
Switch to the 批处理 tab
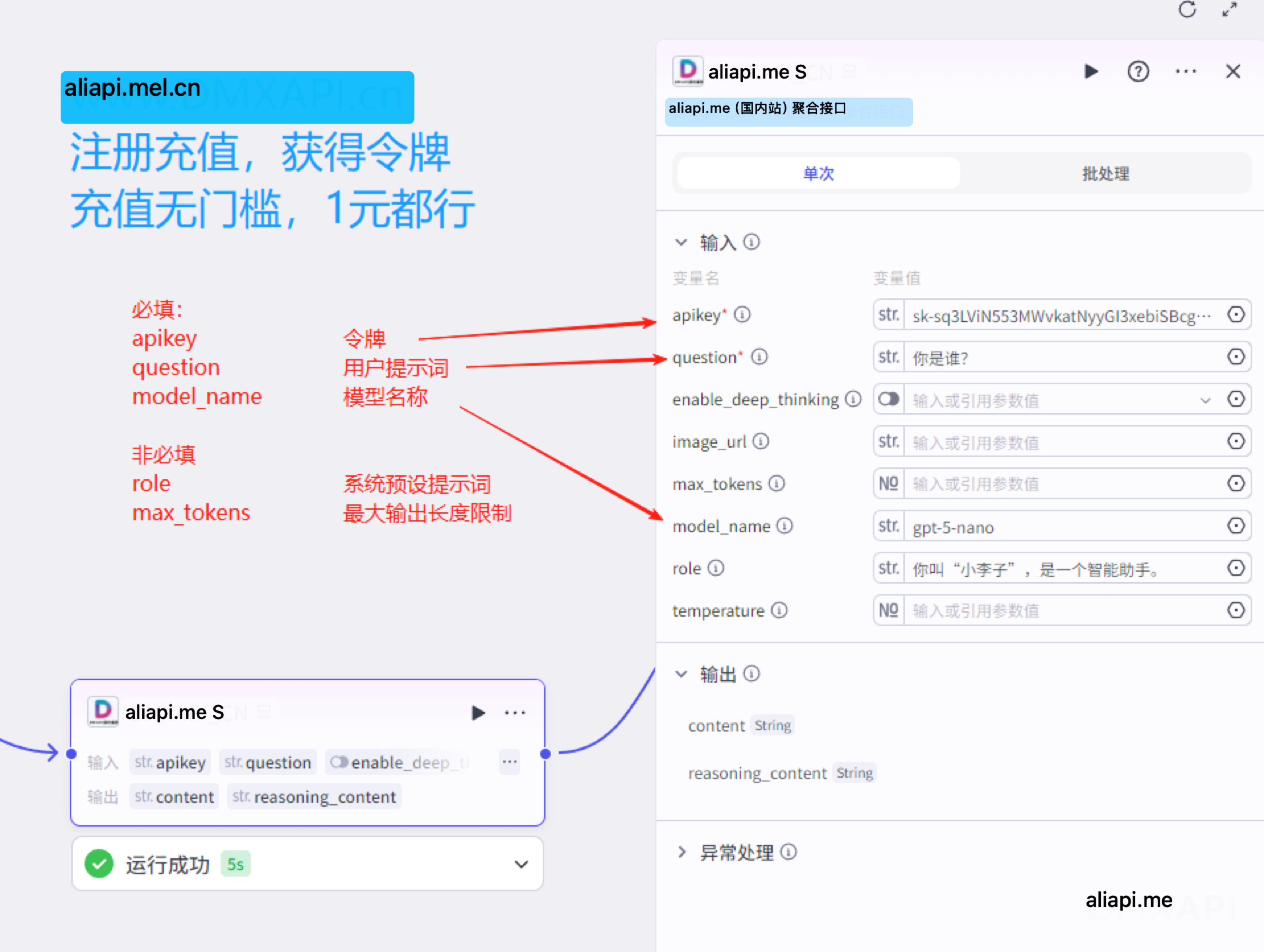point(1105,173)
